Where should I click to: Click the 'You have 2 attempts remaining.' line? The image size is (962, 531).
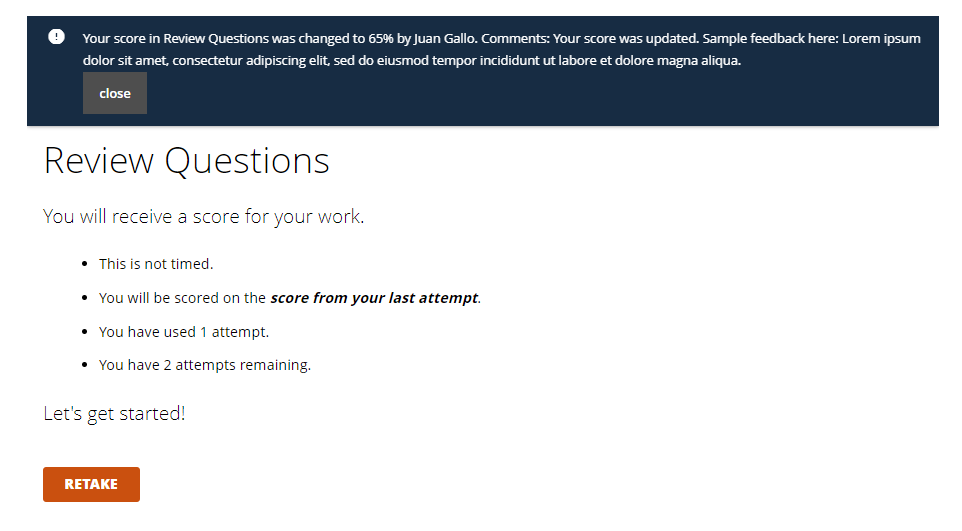(205, 365)
